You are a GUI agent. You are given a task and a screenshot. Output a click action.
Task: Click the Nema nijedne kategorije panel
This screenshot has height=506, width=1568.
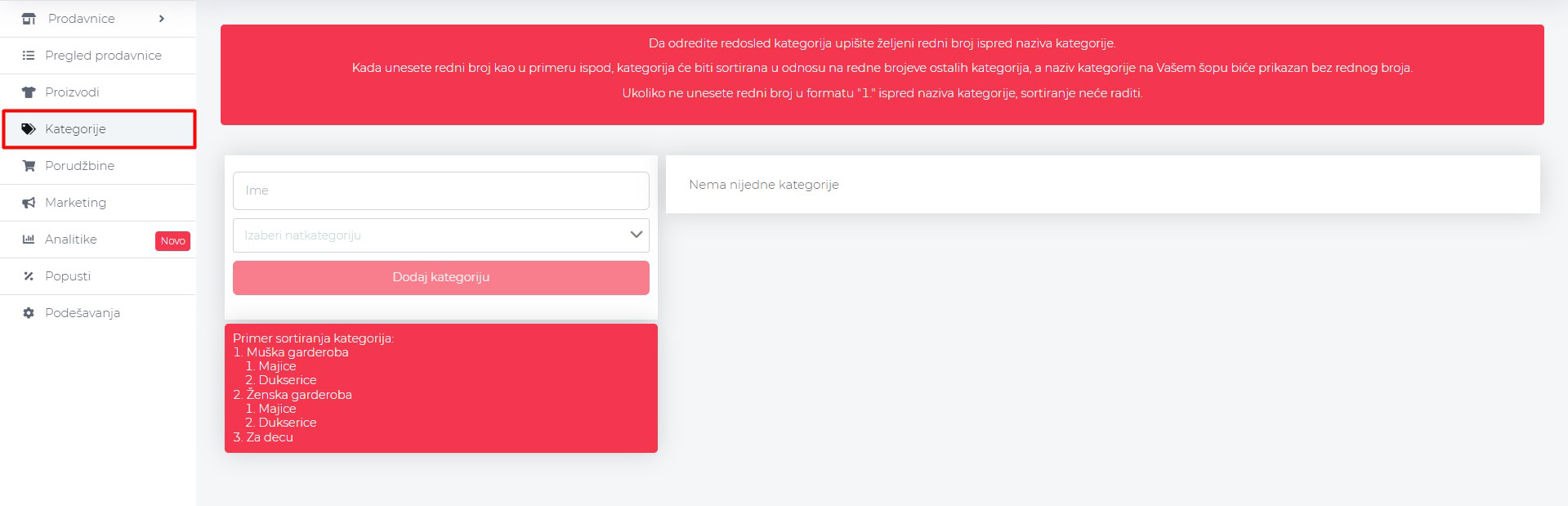click(1102, 185)
